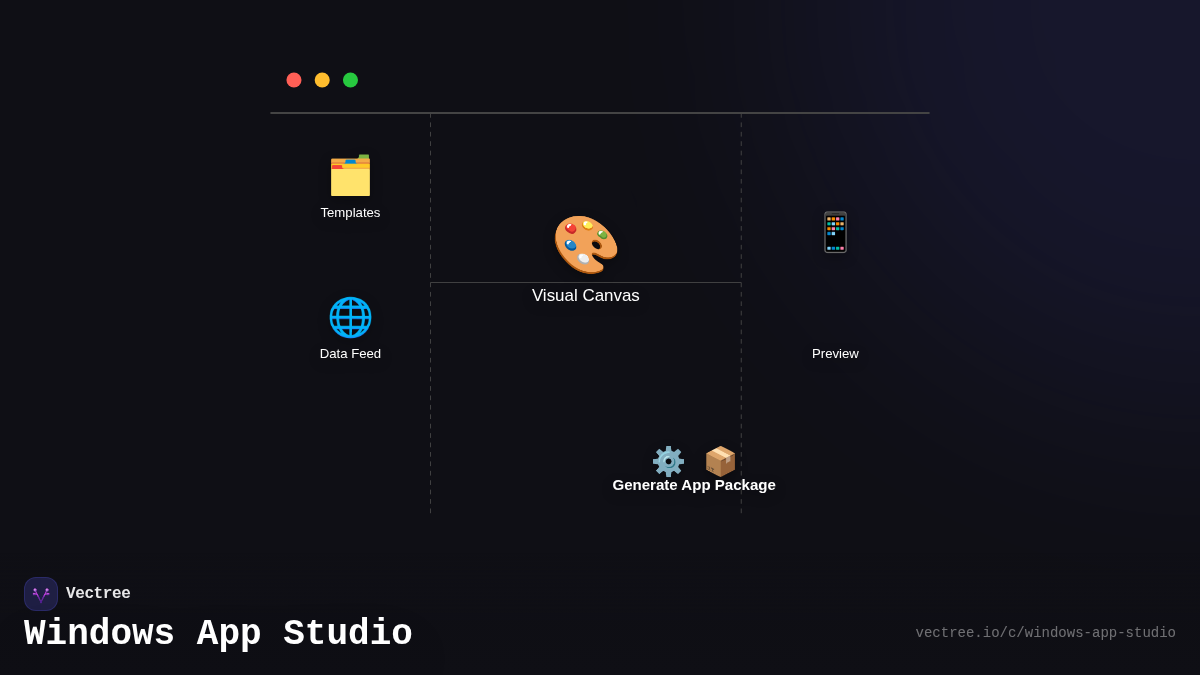The width and height of the screenshot is (1200, 675).
Task: Select the Preview tab label
Action: [835, 353]
